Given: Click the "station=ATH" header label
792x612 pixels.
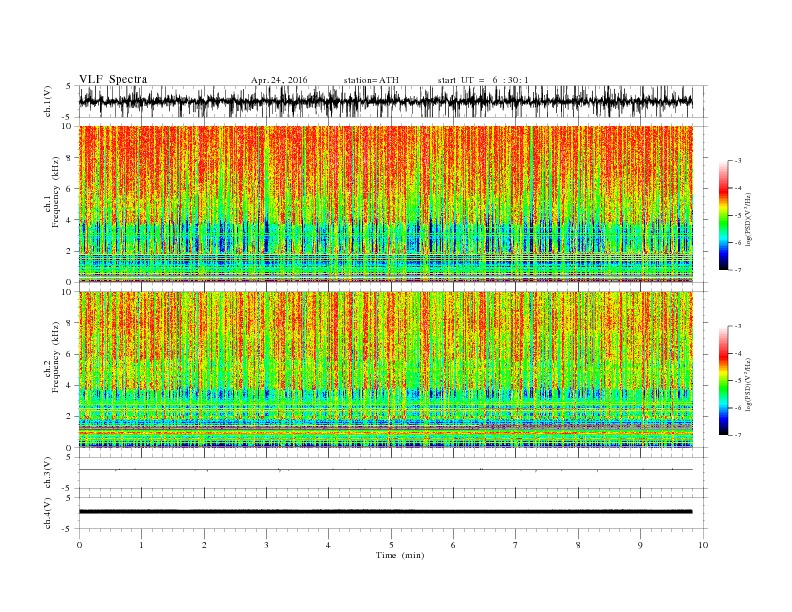Looking at the screenshot, I should tap(371, 80).
